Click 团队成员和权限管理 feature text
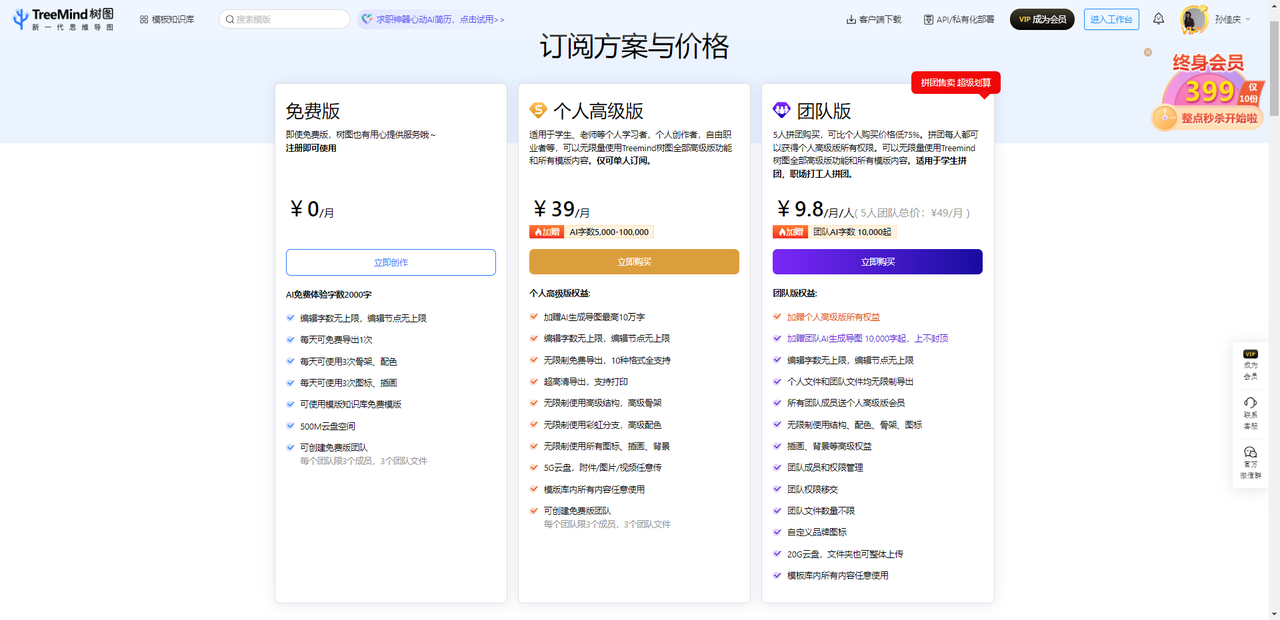1280x620 pixels. [x=825, y=467]
